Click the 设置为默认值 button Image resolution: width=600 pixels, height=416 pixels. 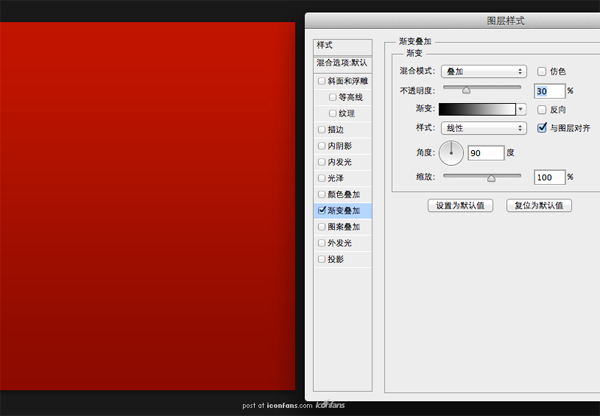coord(460,206)
